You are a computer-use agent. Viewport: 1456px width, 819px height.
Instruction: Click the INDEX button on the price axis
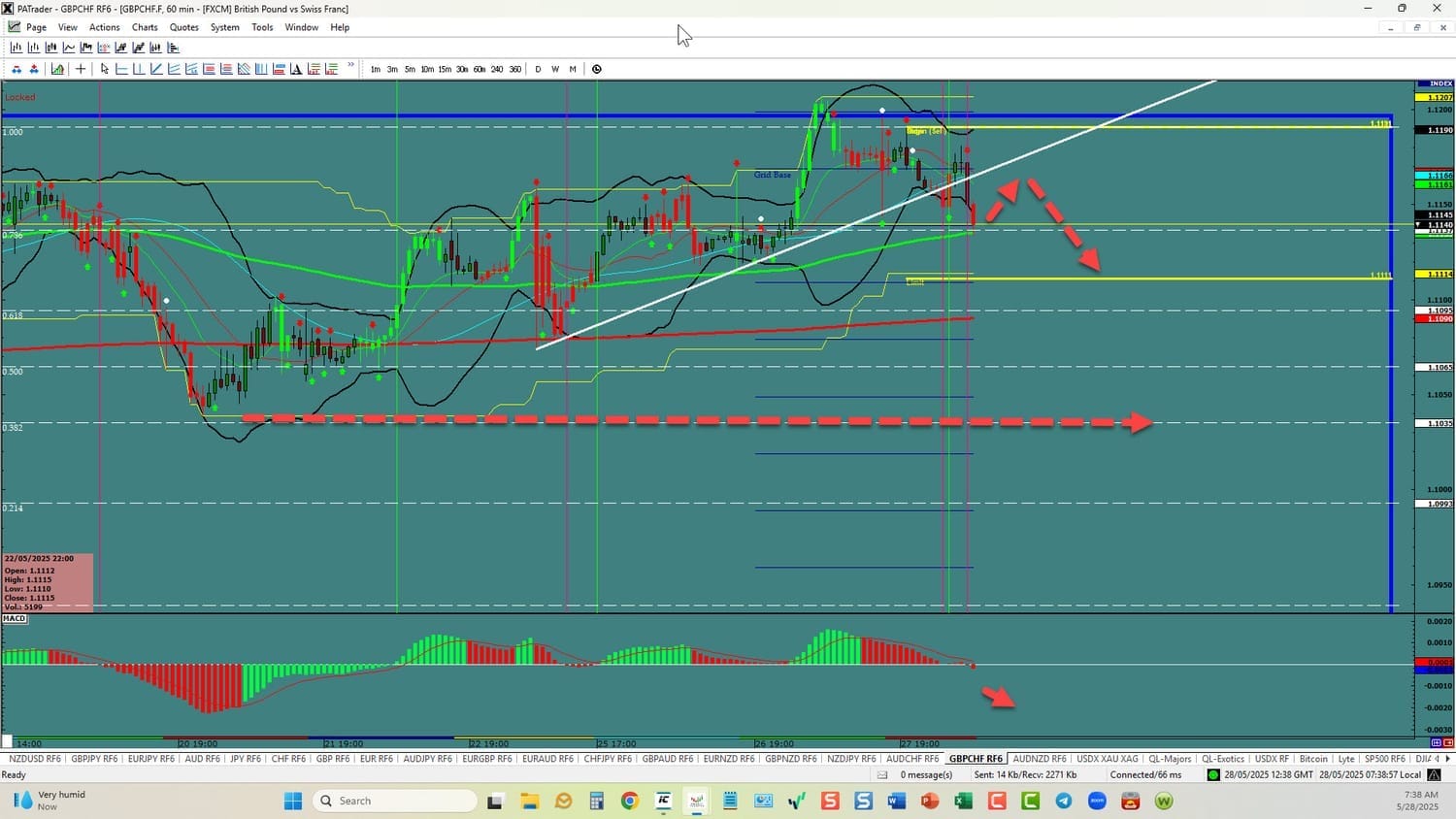pos(1435,84)
